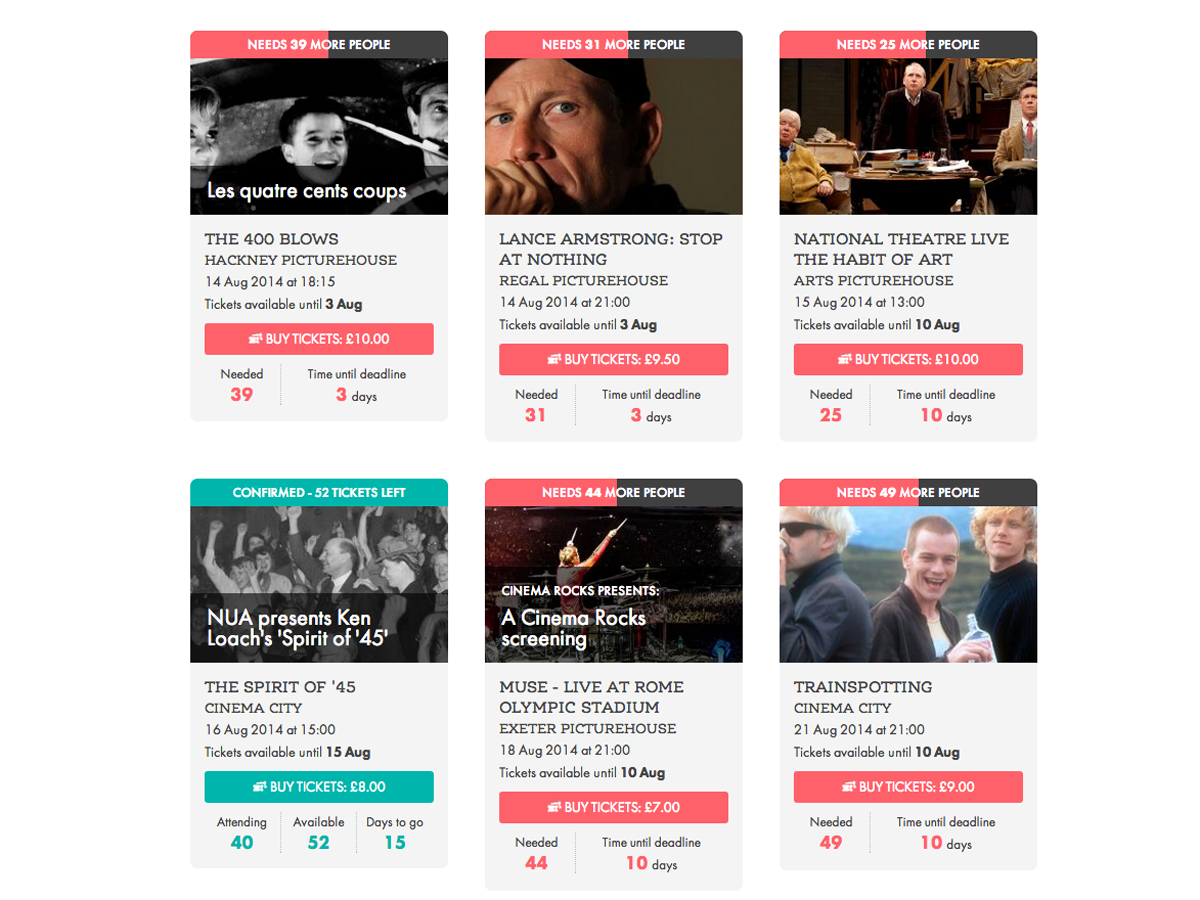Image resolution: width=1200 pixels, height=900 pixels.
Task: Open 'Muse - Live at Rome Olympic Stadium' title
Action: coord(592,697)
